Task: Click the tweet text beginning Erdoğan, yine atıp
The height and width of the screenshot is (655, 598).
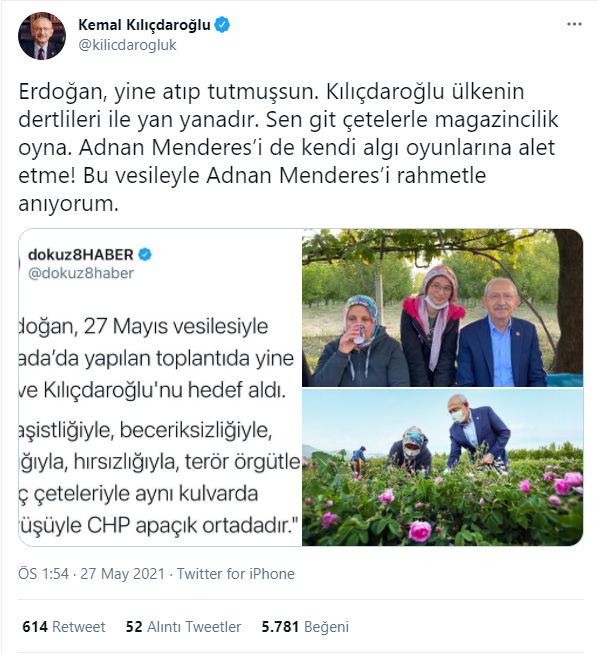Action: (x=288, y=147)
